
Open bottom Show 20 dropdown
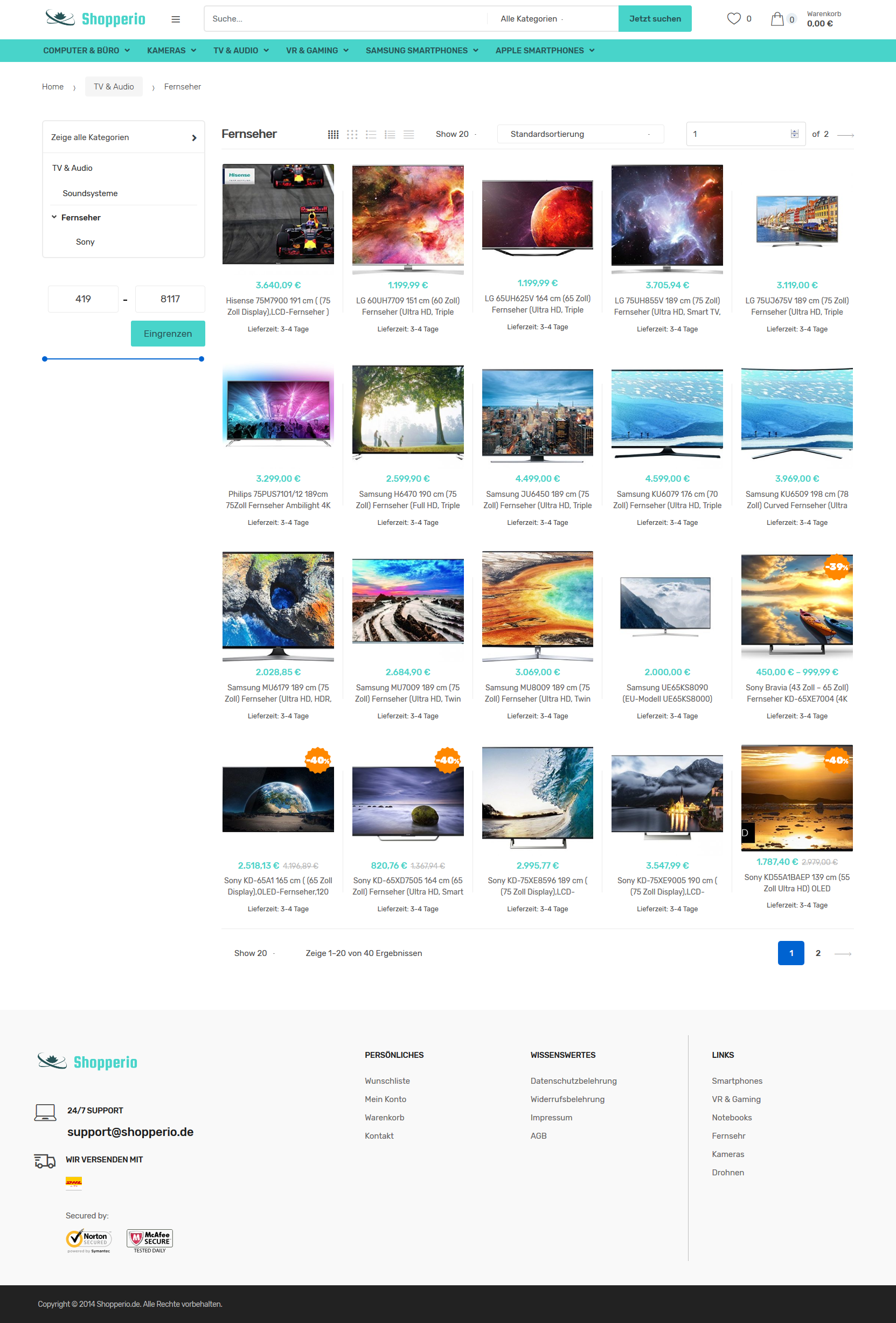tap(254, 953)
